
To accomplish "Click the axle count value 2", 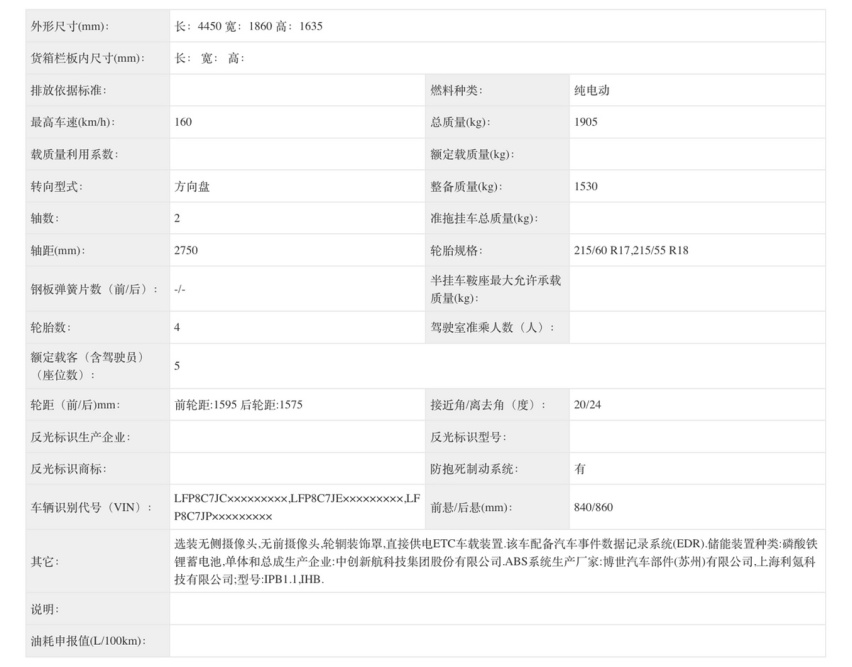I will click(x=177, y=218).
